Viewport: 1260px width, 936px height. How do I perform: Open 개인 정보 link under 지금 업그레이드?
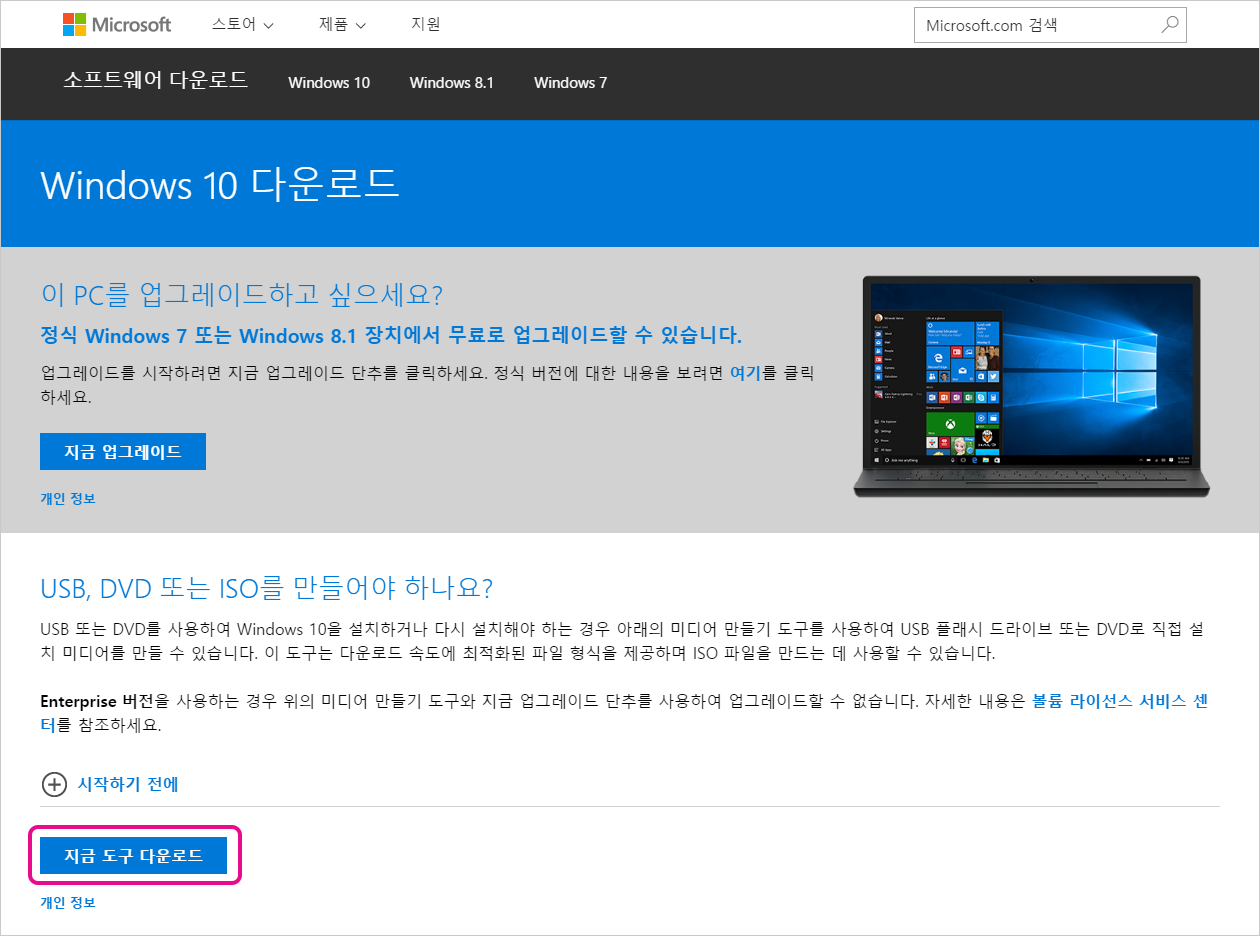(x=68, y=498)
